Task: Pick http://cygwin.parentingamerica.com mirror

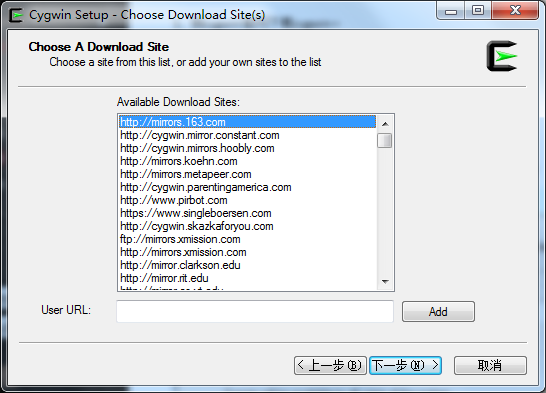Action: 247,187
